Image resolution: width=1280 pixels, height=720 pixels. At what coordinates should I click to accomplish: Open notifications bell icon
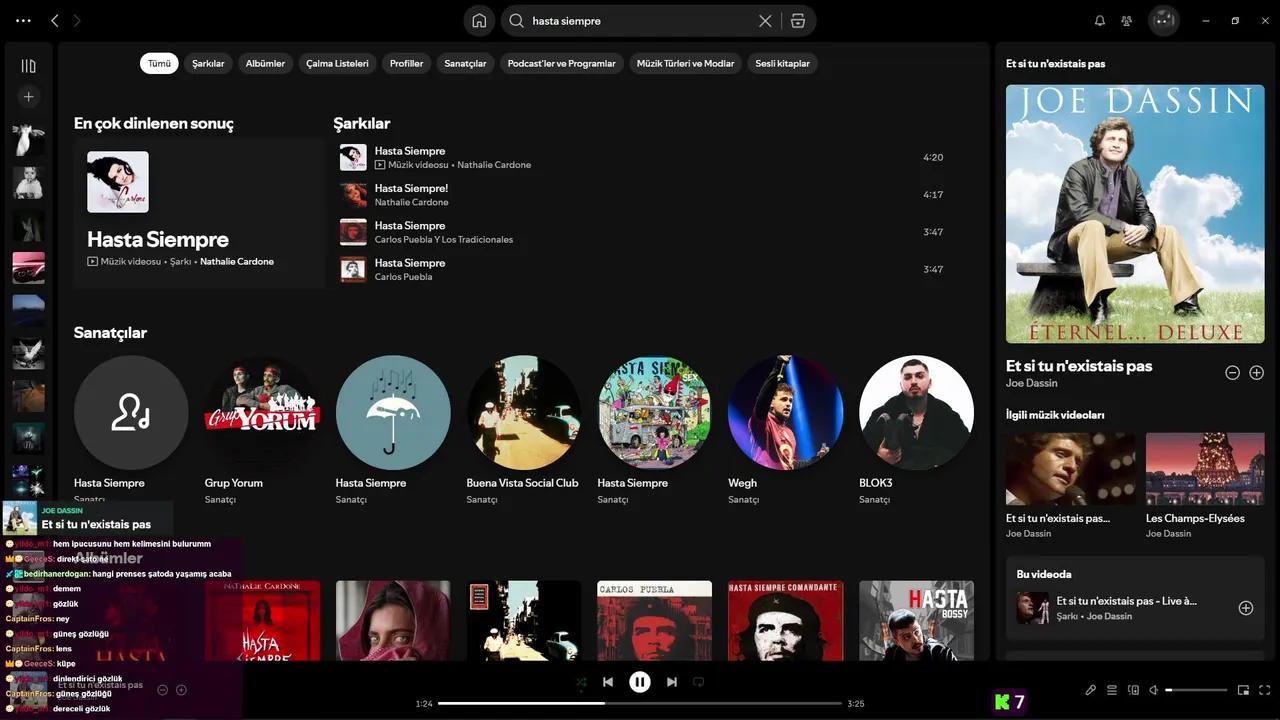(x=1100, y=20)
